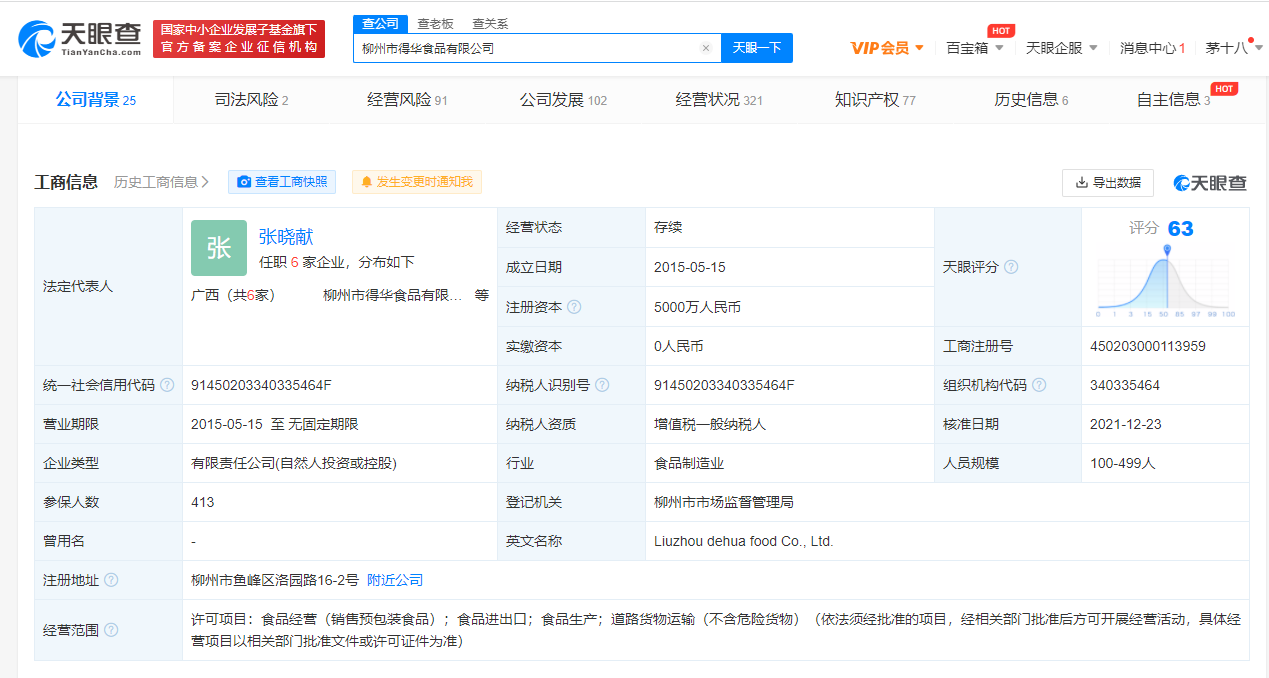Click 附近公司 nearby companies link

click(x=395, y=580)
